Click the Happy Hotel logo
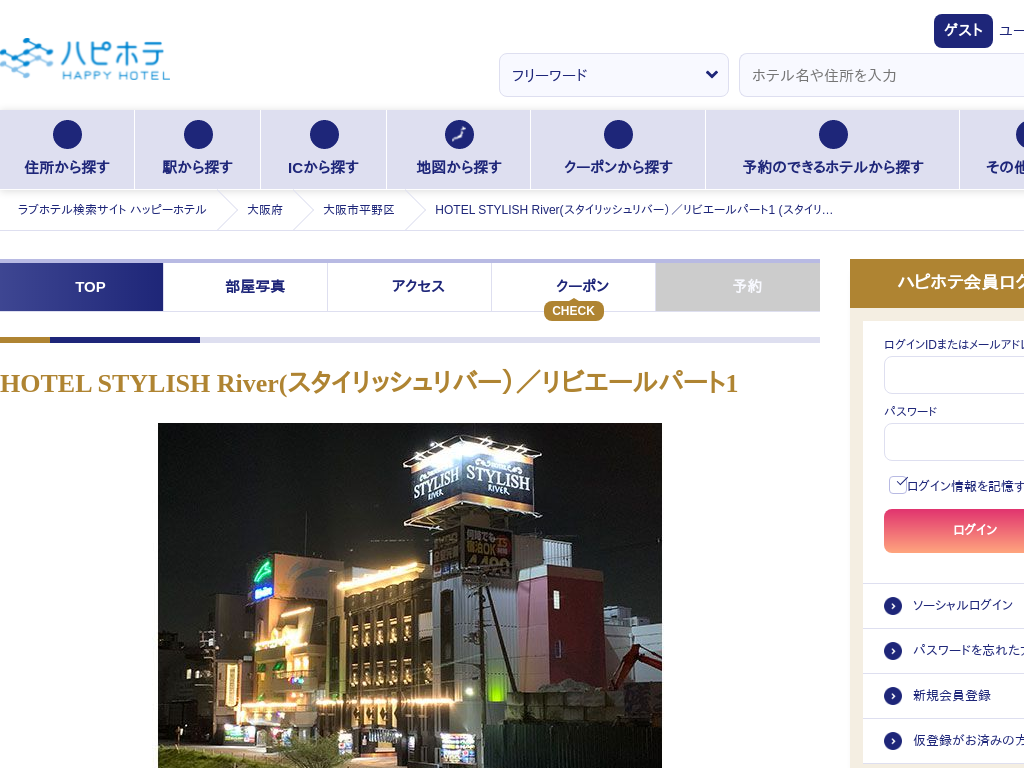Image resolution: width=1024 pixels, height=768 pixels. (85, 59)
